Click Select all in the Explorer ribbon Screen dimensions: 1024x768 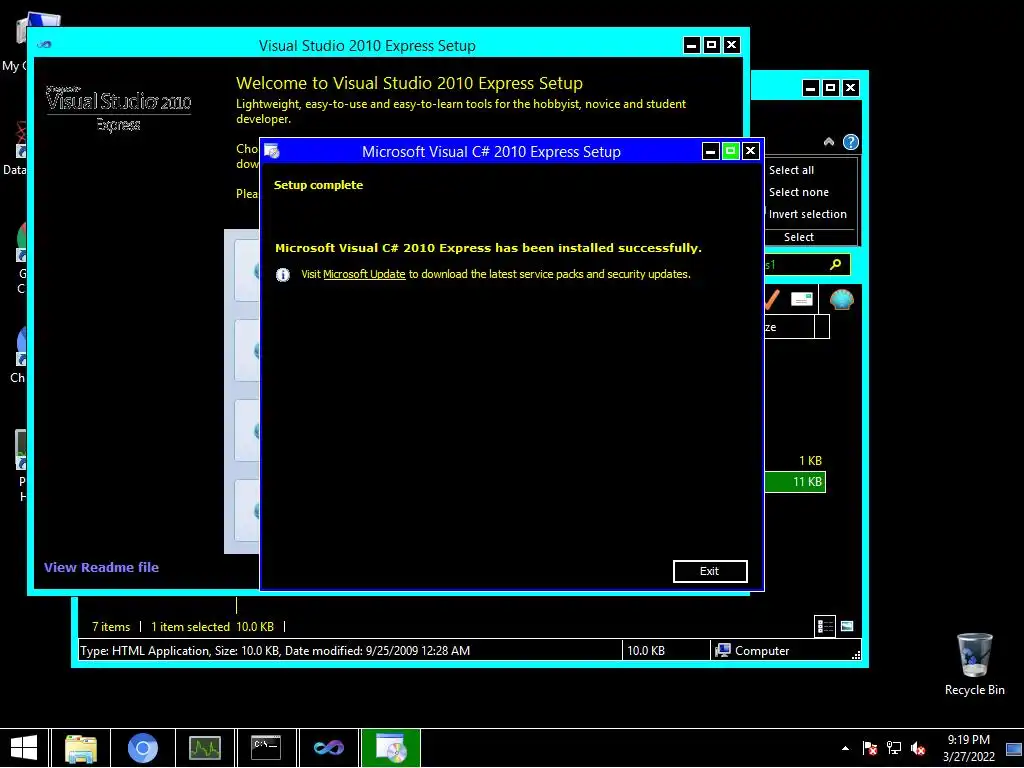pyautogui.click(x=791, y=170)
